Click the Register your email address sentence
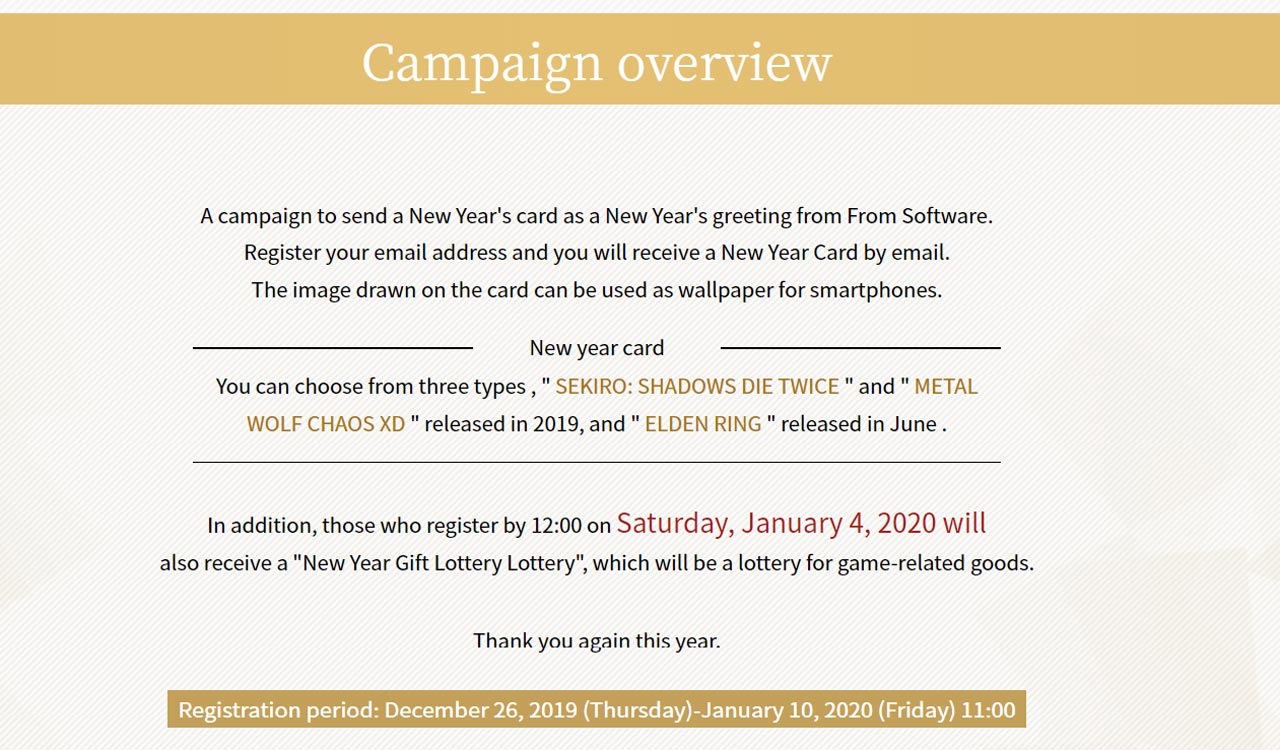This screenshot has height=750, width=1280. [596, 252]
